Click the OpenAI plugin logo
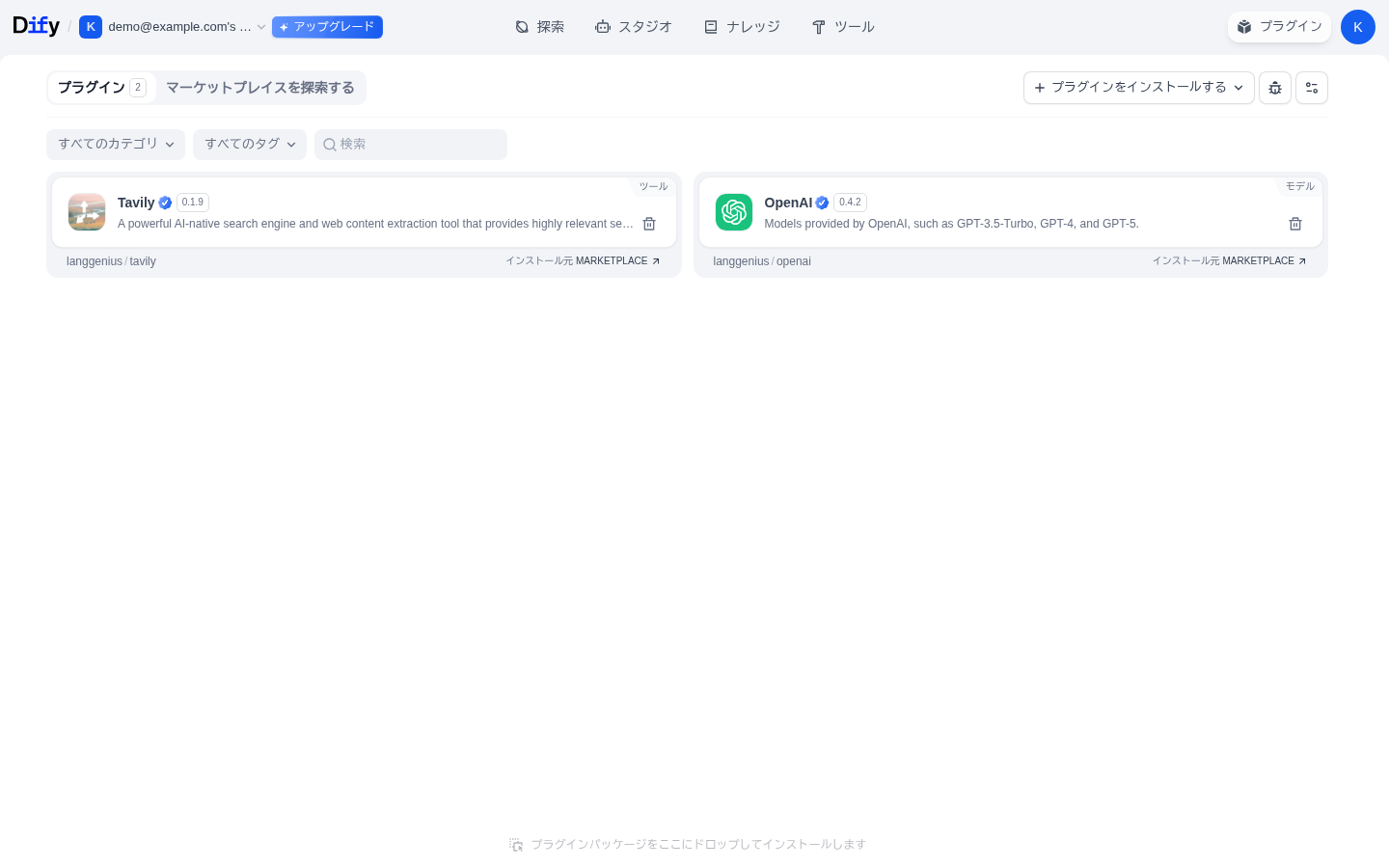1389x868 pixels. point(734,212)
